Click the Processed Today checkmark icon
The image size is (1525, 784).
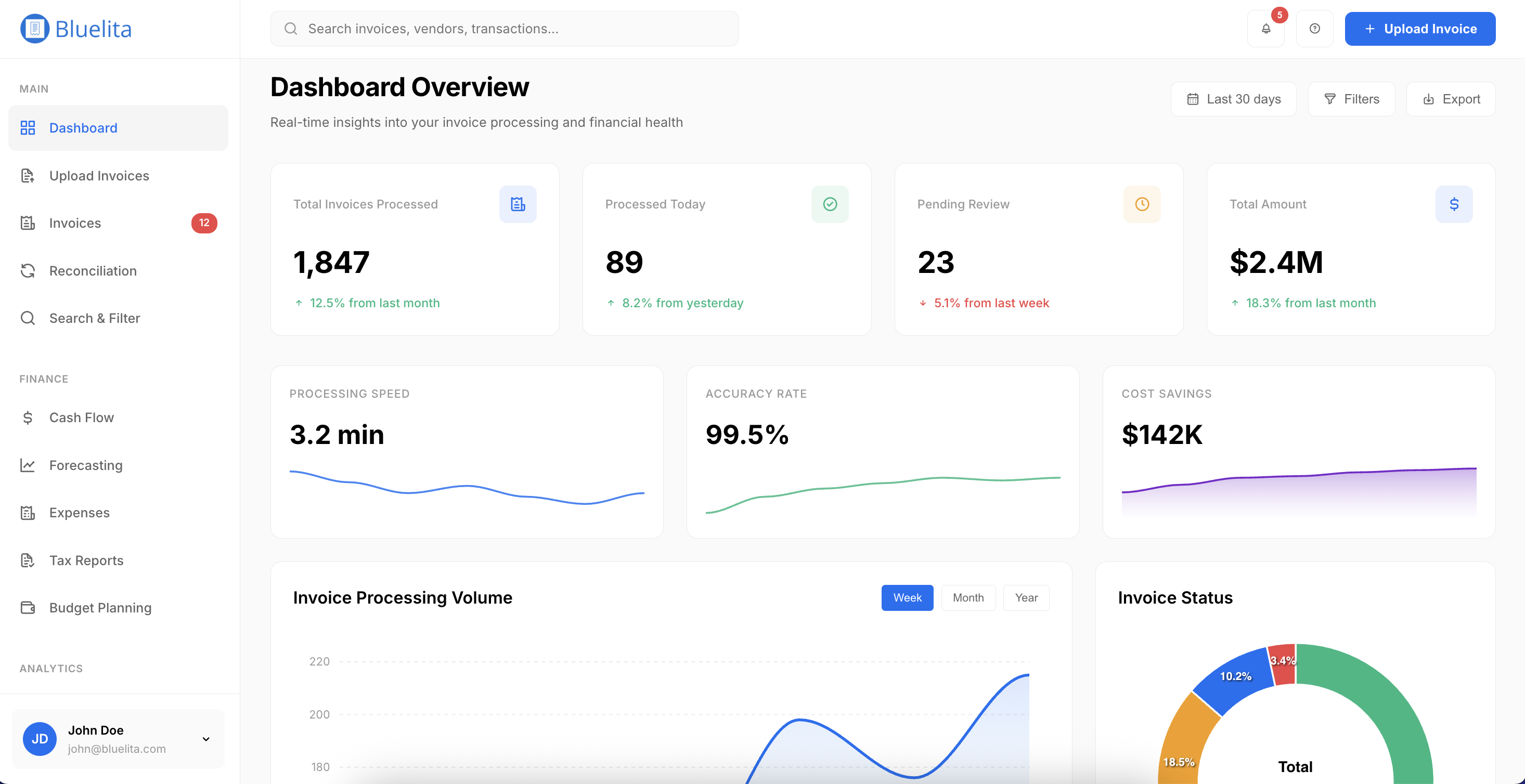(x=830, y=204)
